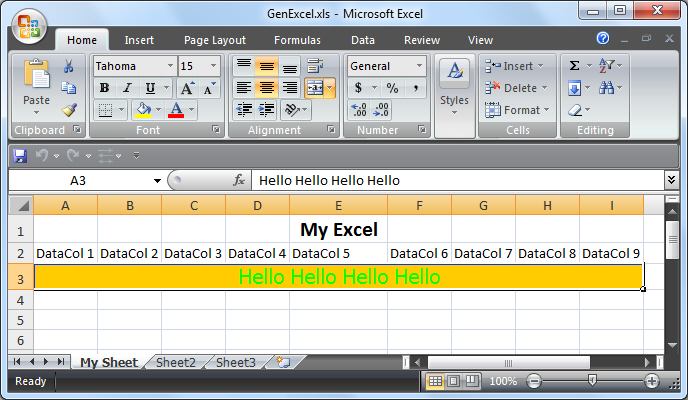Click the Fill down arrow icon
This screenshot has width=688, height=400.
[x=574, y=88]
